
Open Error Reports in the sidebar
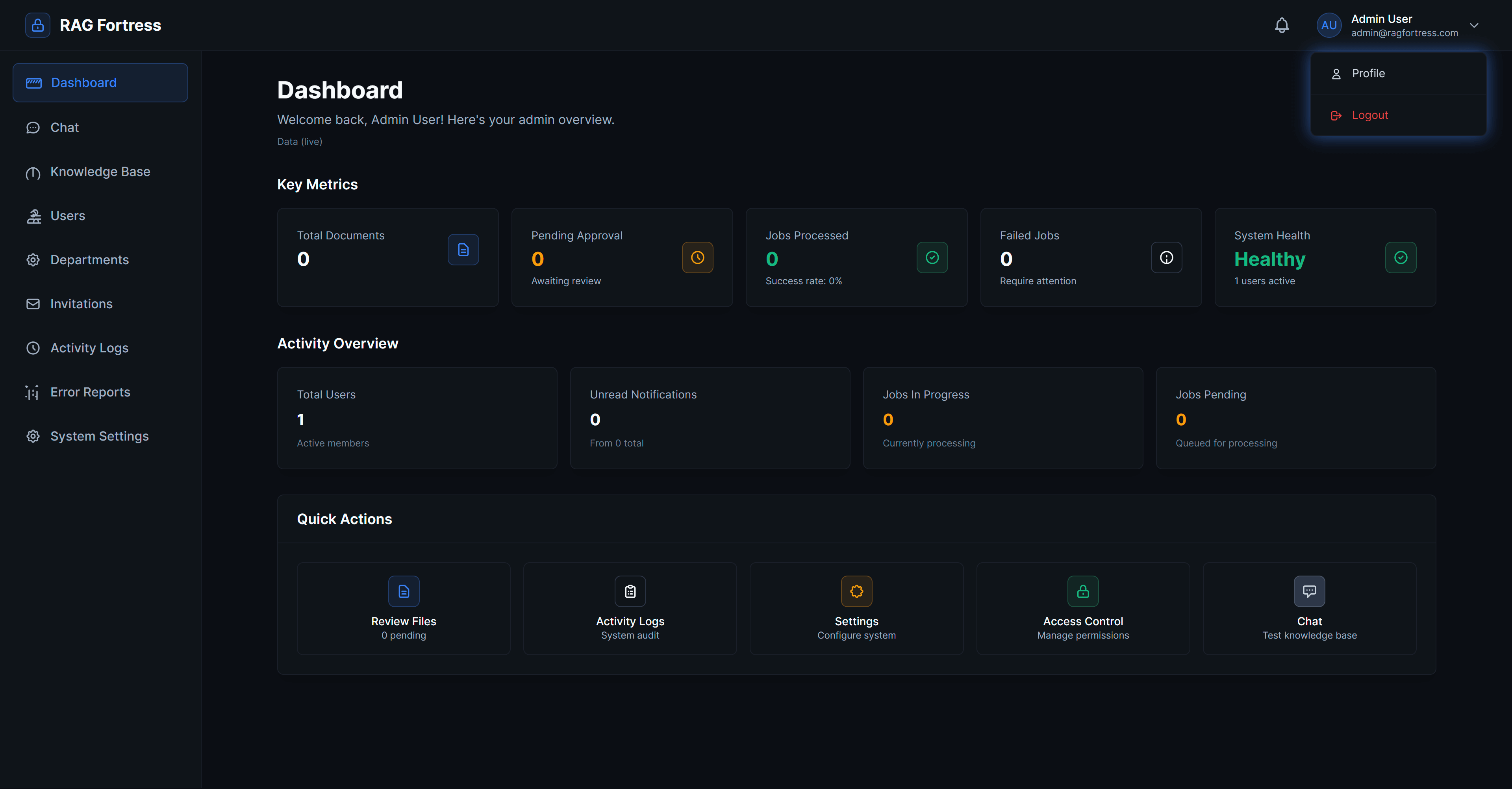point(90,392)
